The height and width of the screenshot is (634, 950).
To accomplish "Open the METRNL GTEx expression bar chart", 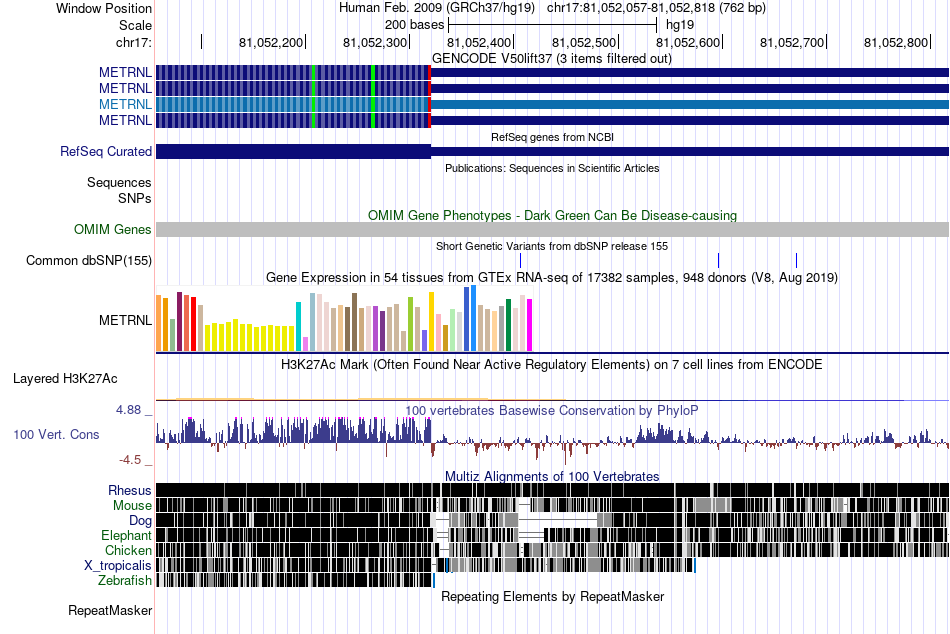I will [x=344, y=319].
